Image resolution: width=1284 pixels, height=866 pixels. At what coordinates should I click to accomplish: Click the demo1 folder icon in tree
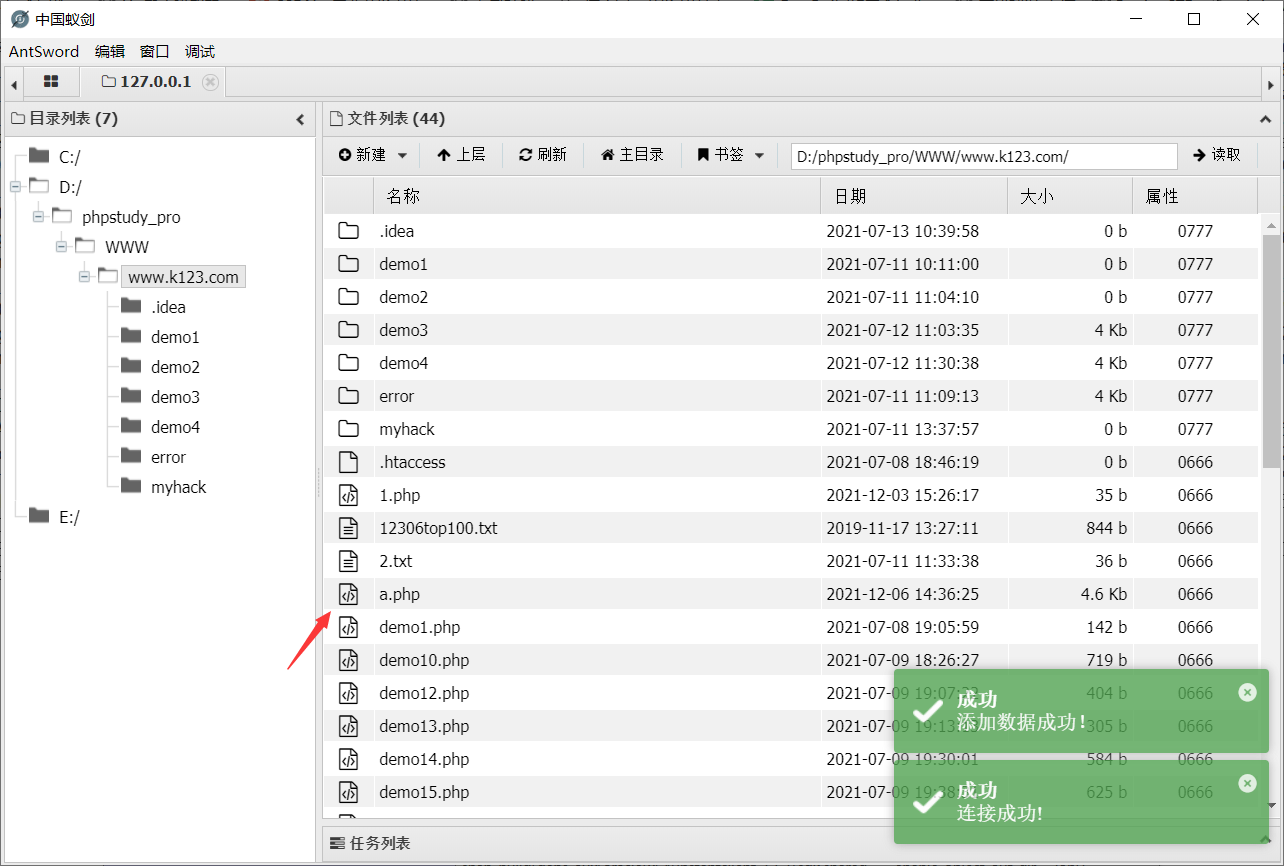point(131,336)
